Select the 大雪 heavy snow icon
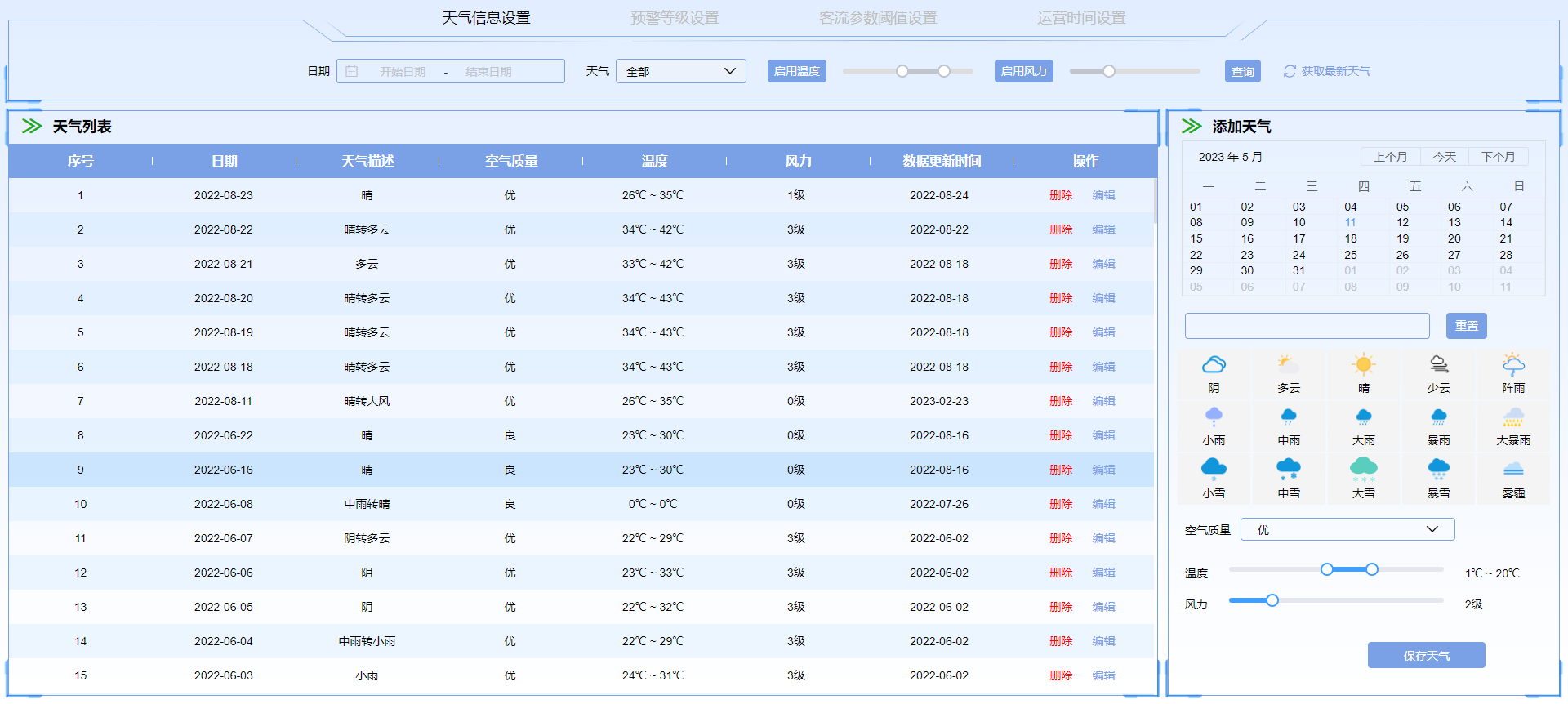This screenshot has height=704, width=1568. [x=1363, y=469]
